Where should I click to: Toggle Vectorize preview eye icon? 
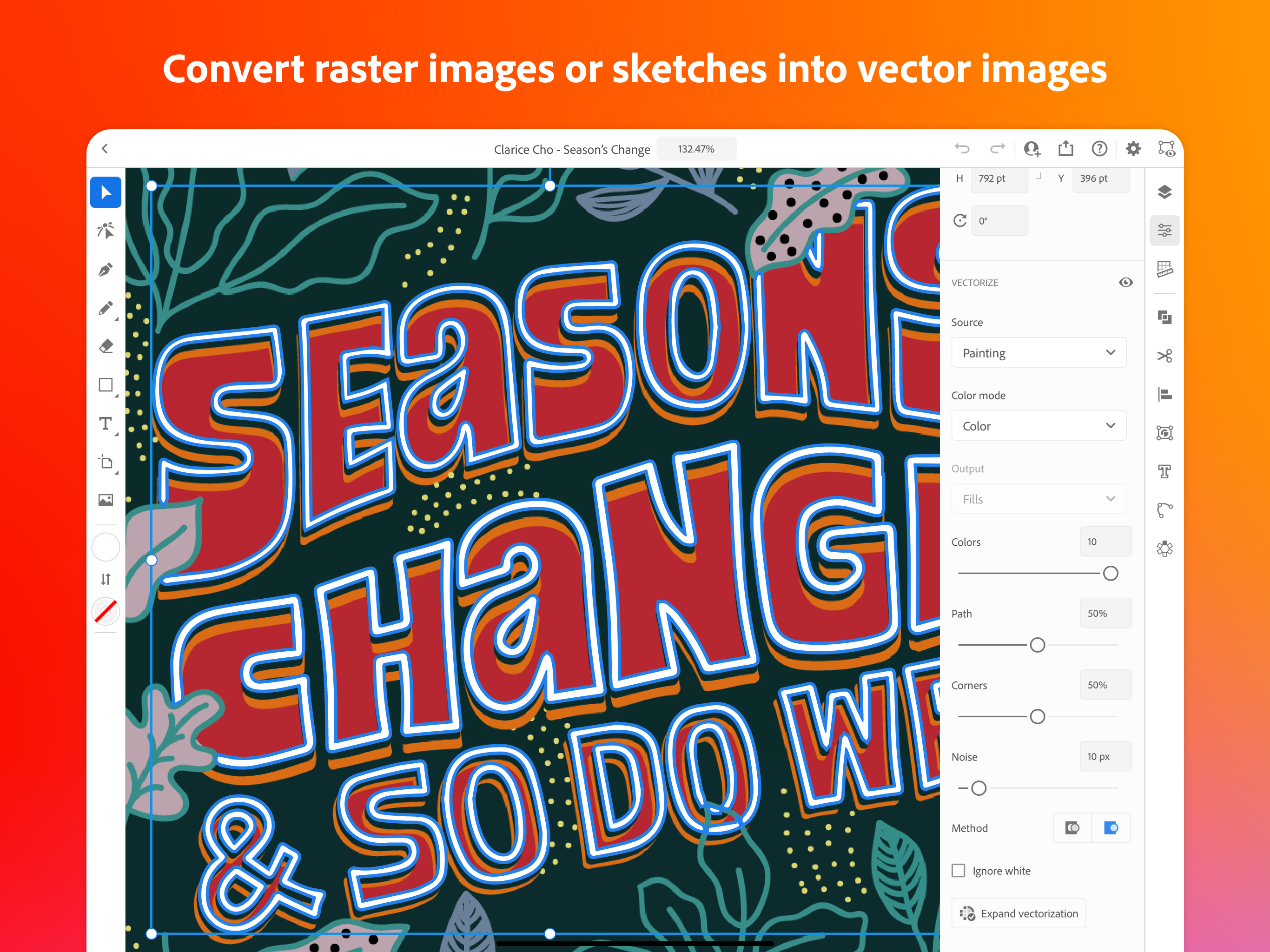pos(1125,283)
